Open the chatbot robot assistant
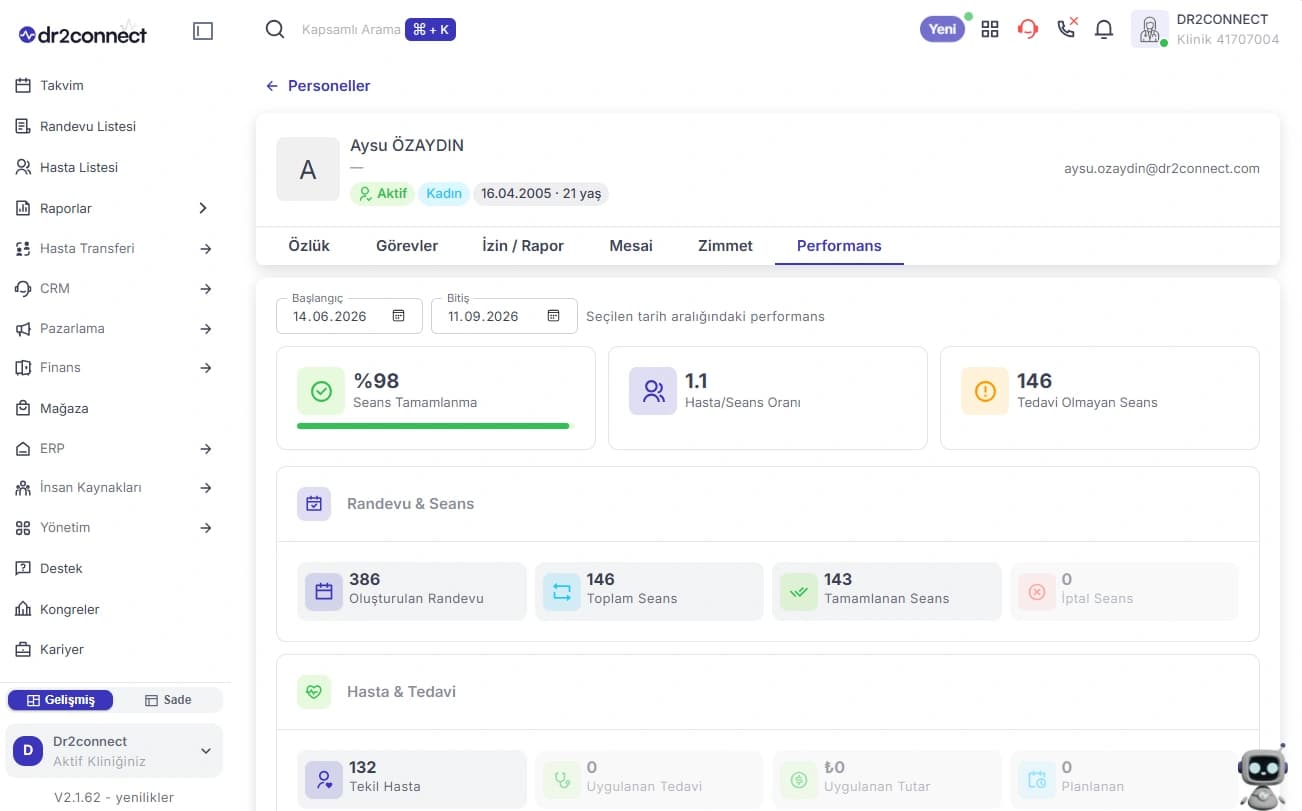The image size is (1302, 811). coord(1262,778)
